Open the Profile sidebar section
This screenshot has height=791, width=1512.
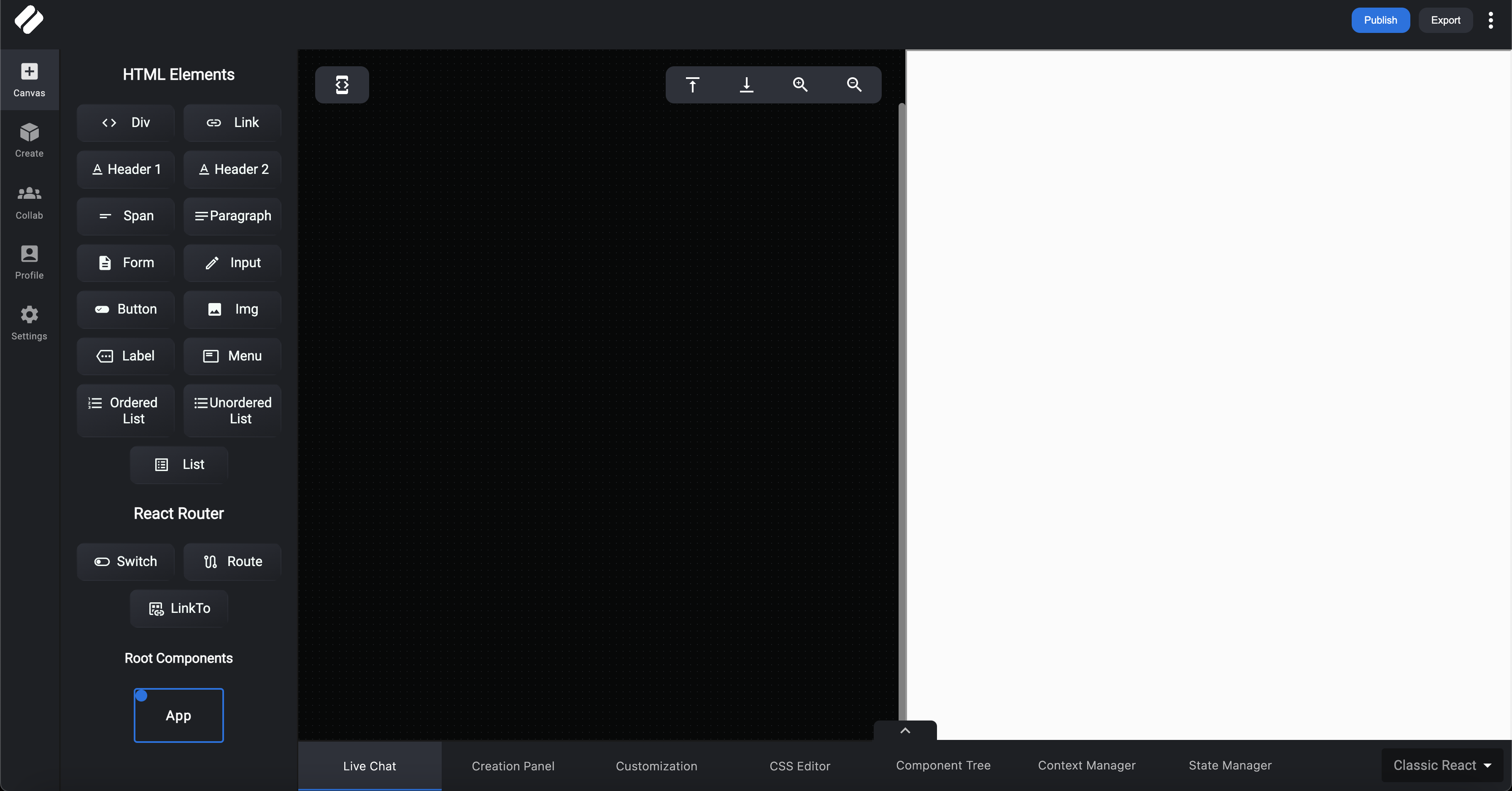coord(30,262)
